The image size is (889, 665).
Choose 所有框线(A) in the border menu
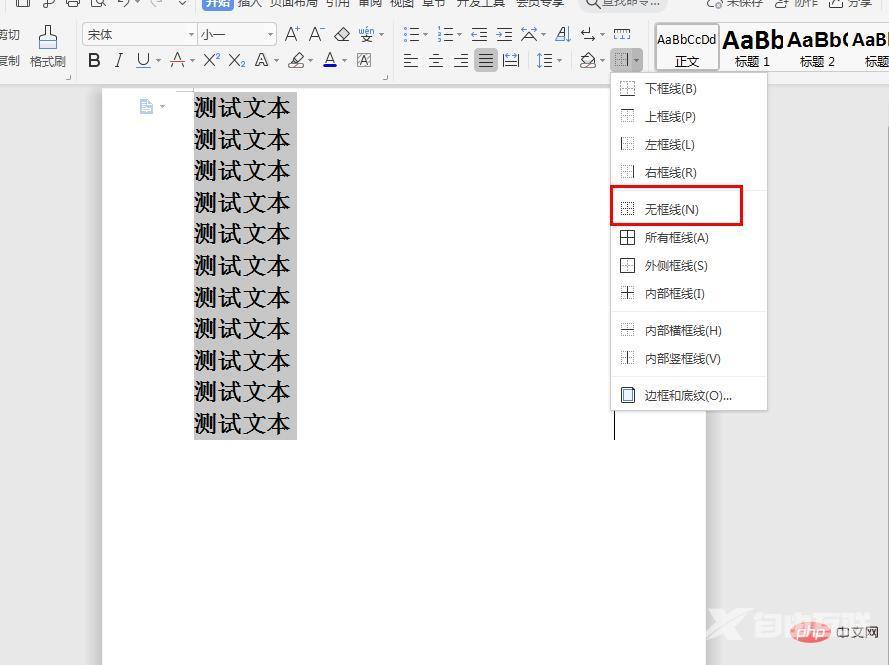click(x=676, y=238)
